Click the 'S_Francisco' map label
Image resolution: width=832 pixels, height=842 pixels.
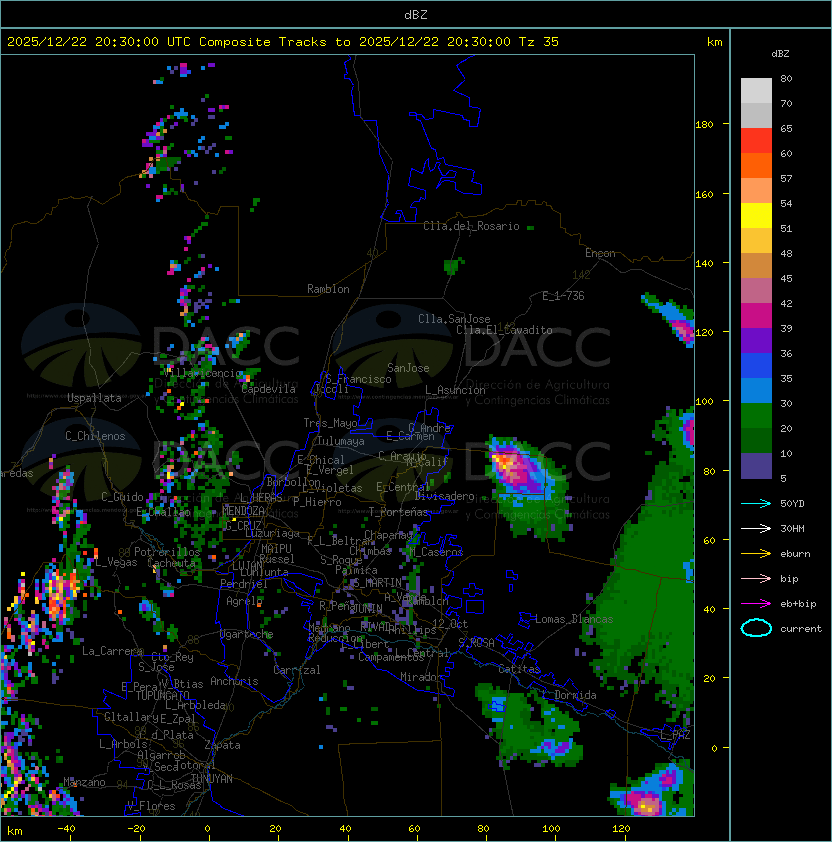pos(358,379)
